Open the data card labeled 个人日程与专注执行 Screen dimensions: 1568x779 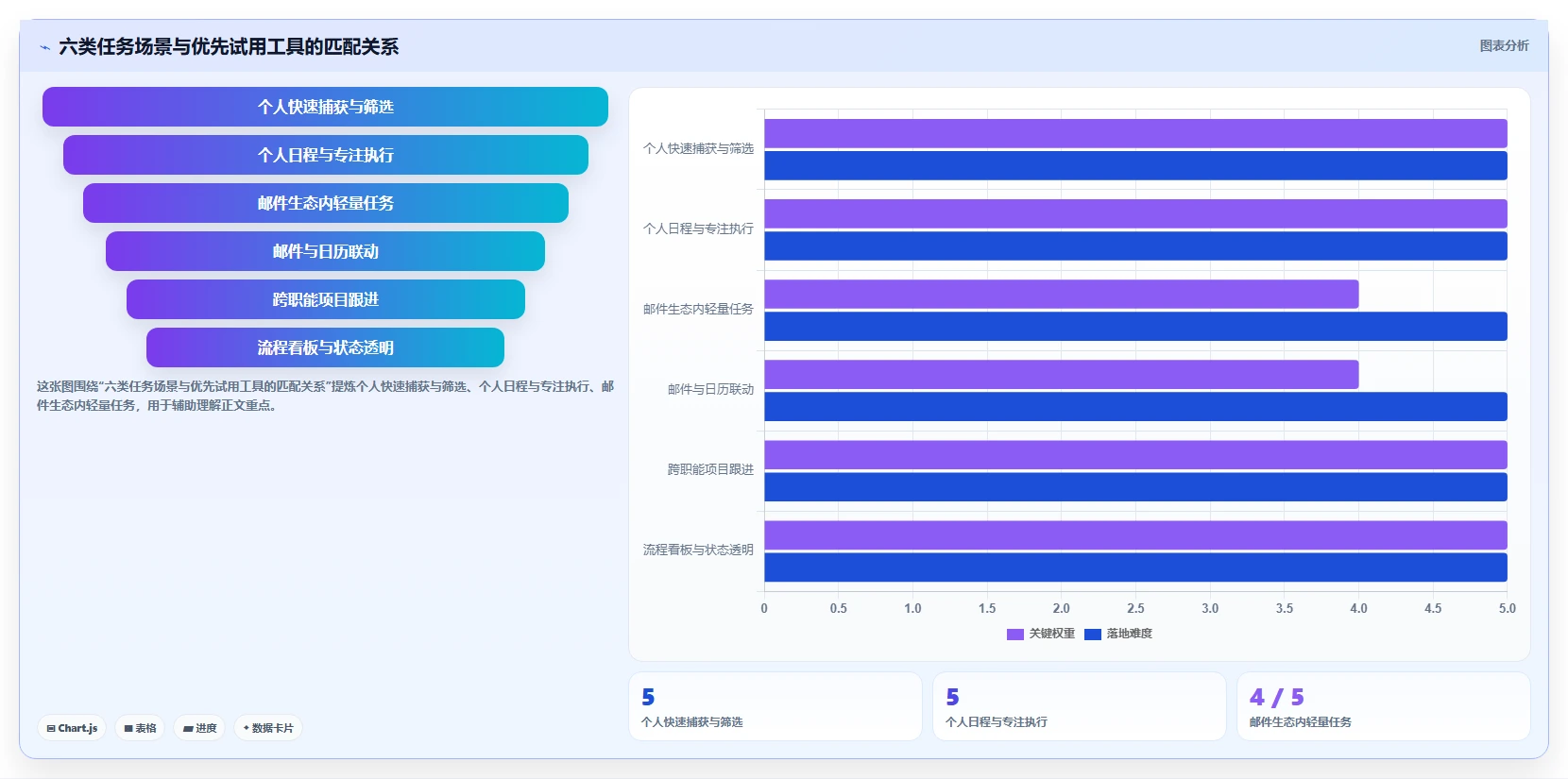(1080, 706)
